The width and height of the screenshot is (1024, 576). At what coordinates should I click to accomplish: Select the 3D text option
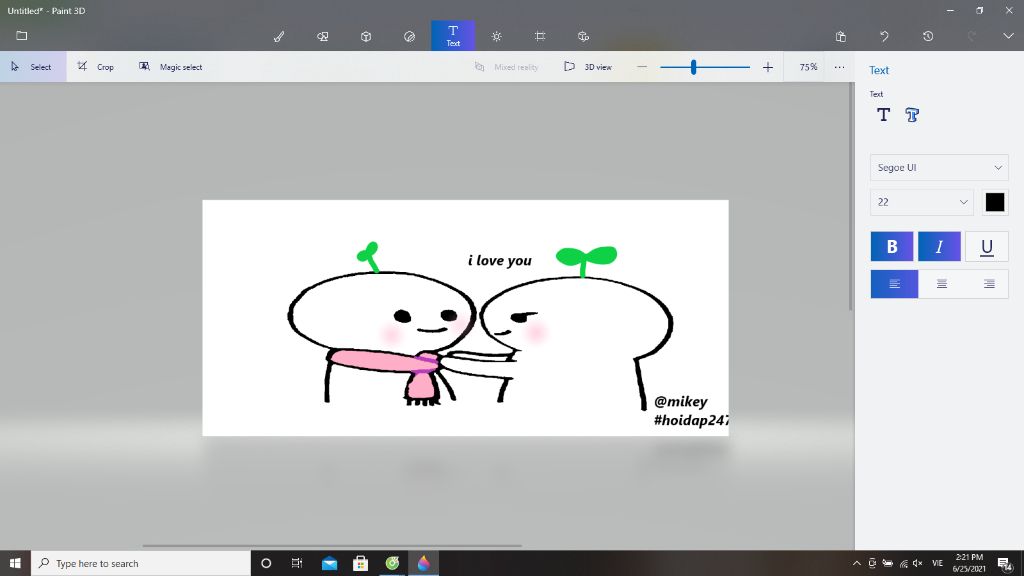coord(912,115)
